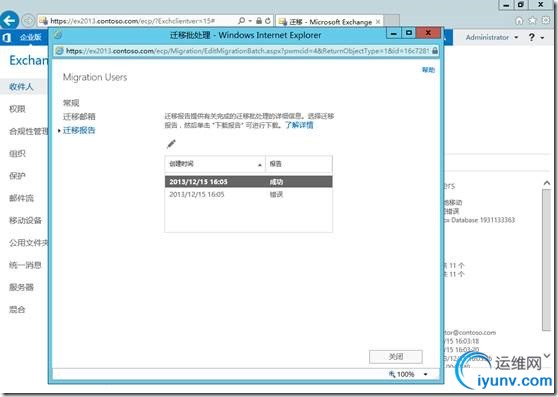558x397 pixels.
Task: Click the address bar search magnifier icon
Action: pos(242,21)
